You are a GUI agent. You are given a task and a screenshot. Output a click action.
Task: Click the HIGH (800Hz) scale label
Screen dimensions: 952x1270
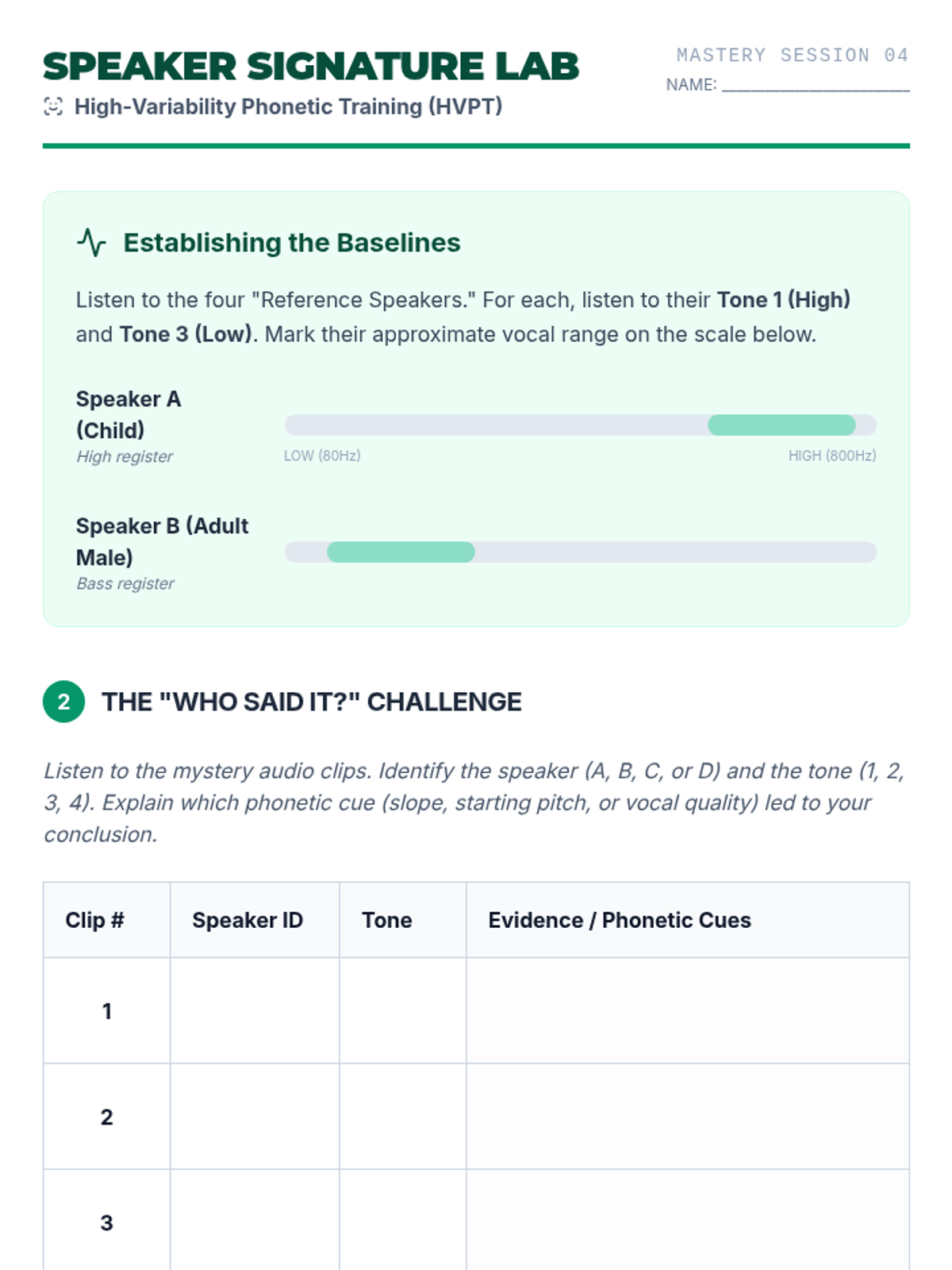[x=831, y=456]
